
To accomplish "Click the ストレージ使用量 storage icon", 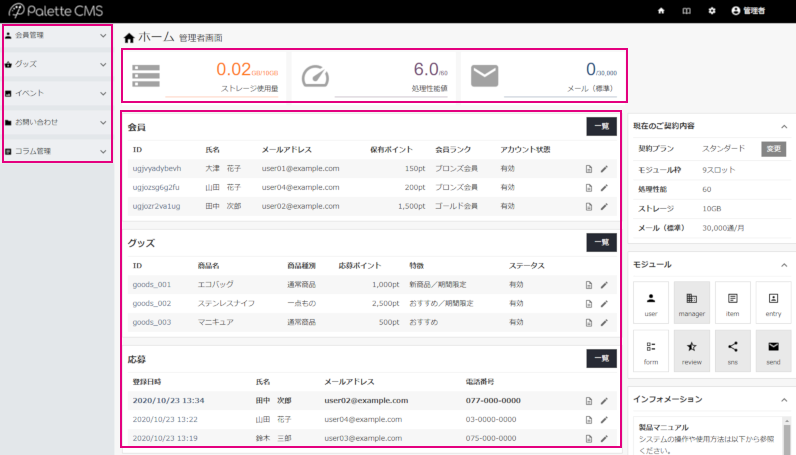I will 146,76.
